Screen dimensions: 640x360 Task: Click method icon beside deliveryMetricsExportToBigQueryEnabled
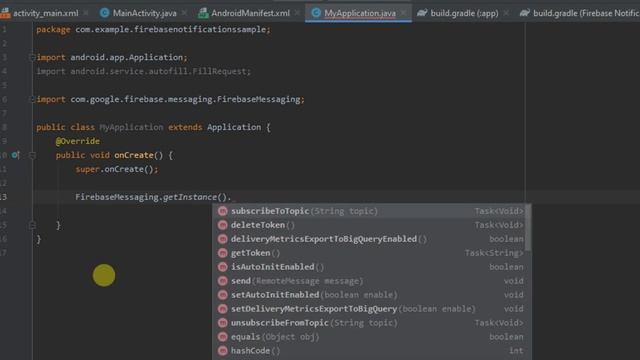click(222, 239)
